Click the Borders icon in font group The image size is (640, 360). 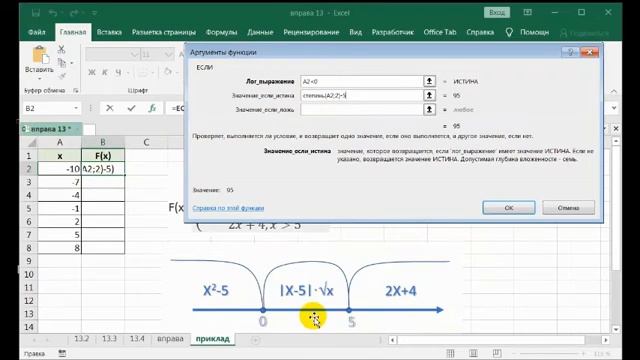(142, 73)
